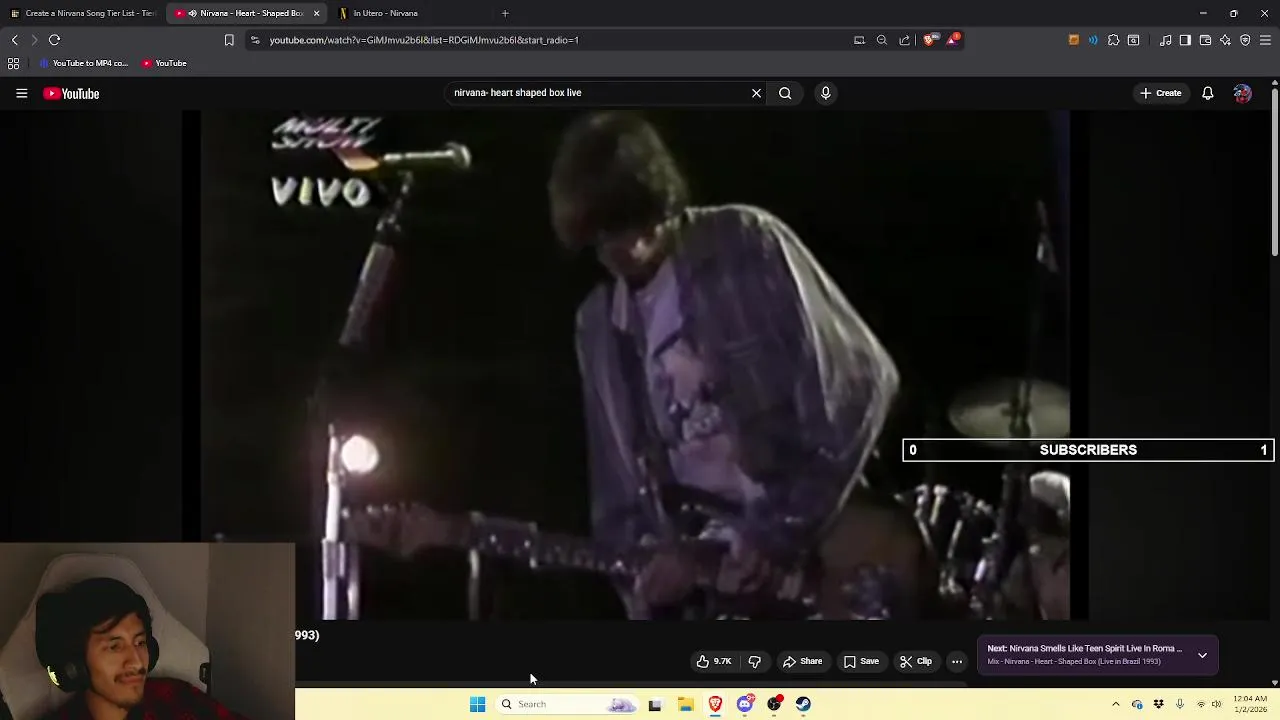Open the Brave Wallet icon

click(x=1205, y=40)
